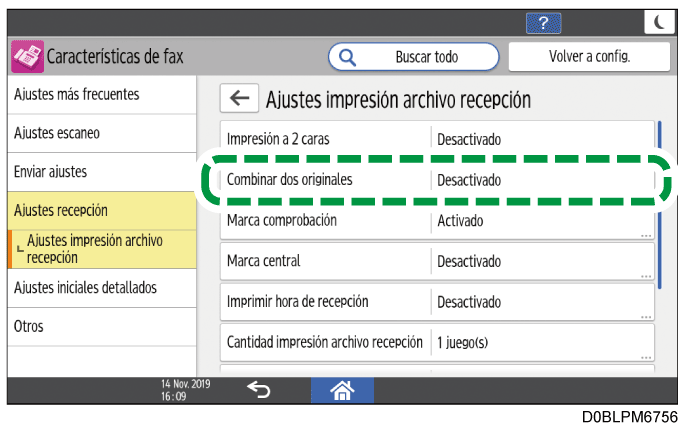Open Cantidad impresión archivo recepción setting
The height and width of the screenshot is (427, 683).
pos(437,342)
